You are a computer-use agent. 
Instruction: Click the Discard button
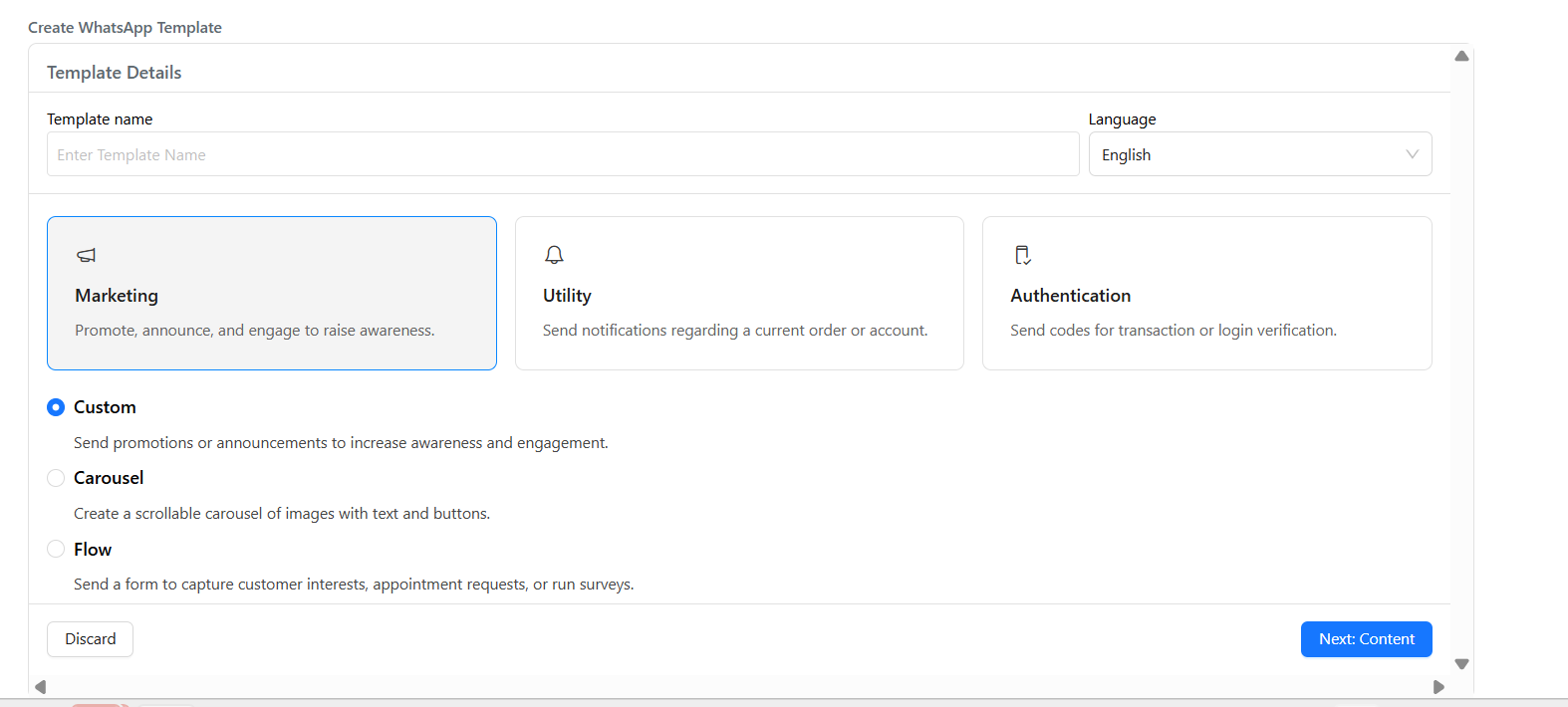pyautogui.click(x=90, y=639)
